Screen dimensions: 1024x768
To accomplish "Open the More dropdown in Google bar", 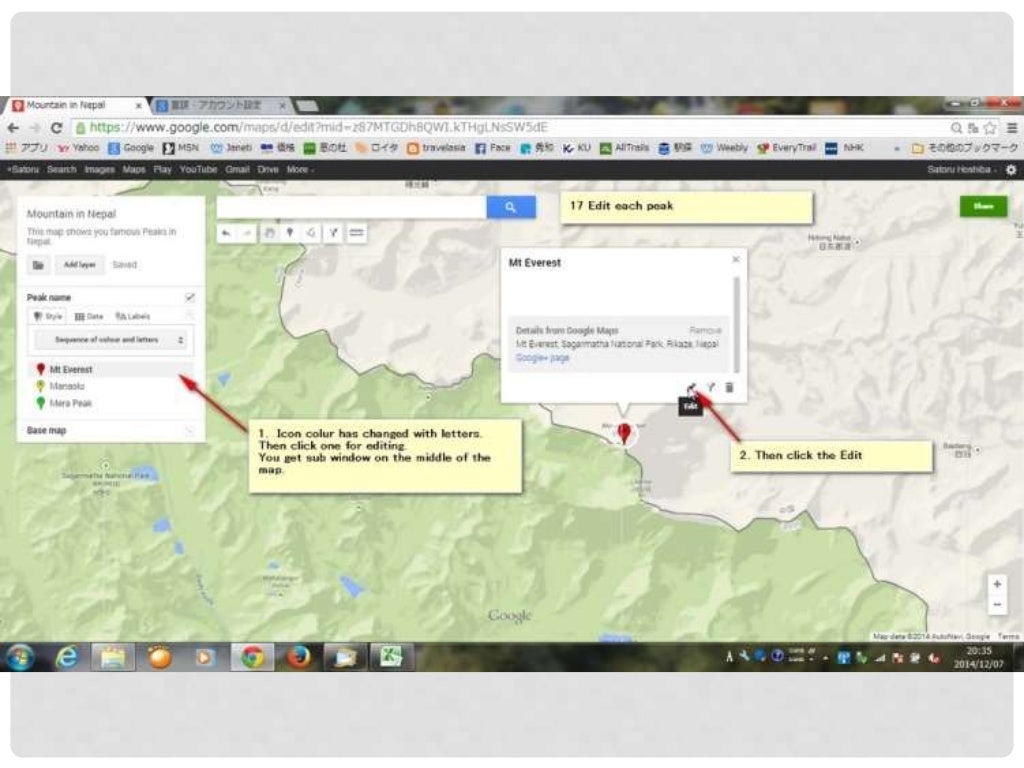I will point(299,170).
